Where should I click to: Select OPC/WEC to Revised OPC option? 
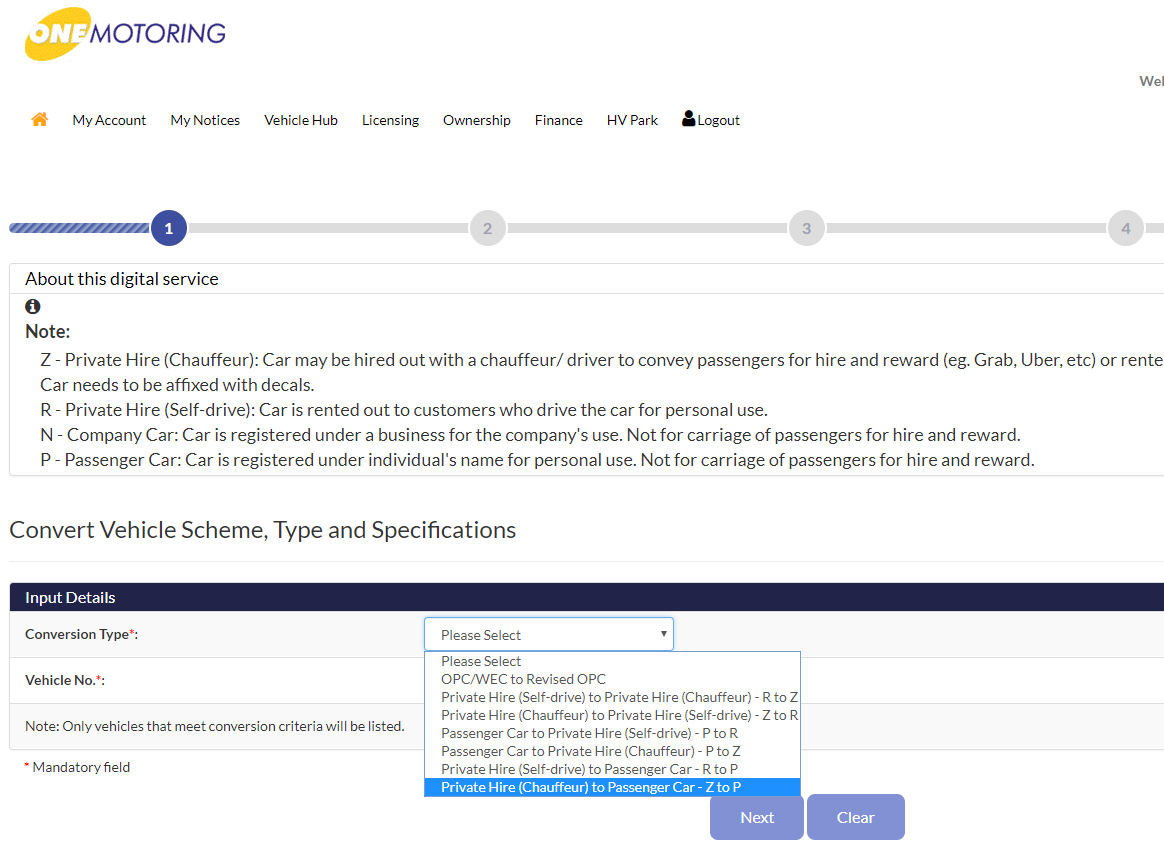point(523,679)
